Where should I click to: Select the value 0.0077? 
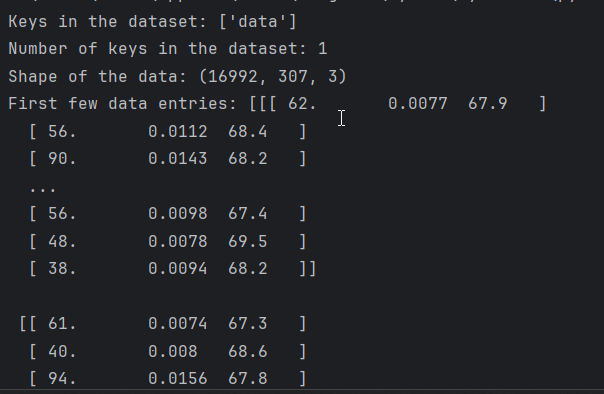[418, 104]
